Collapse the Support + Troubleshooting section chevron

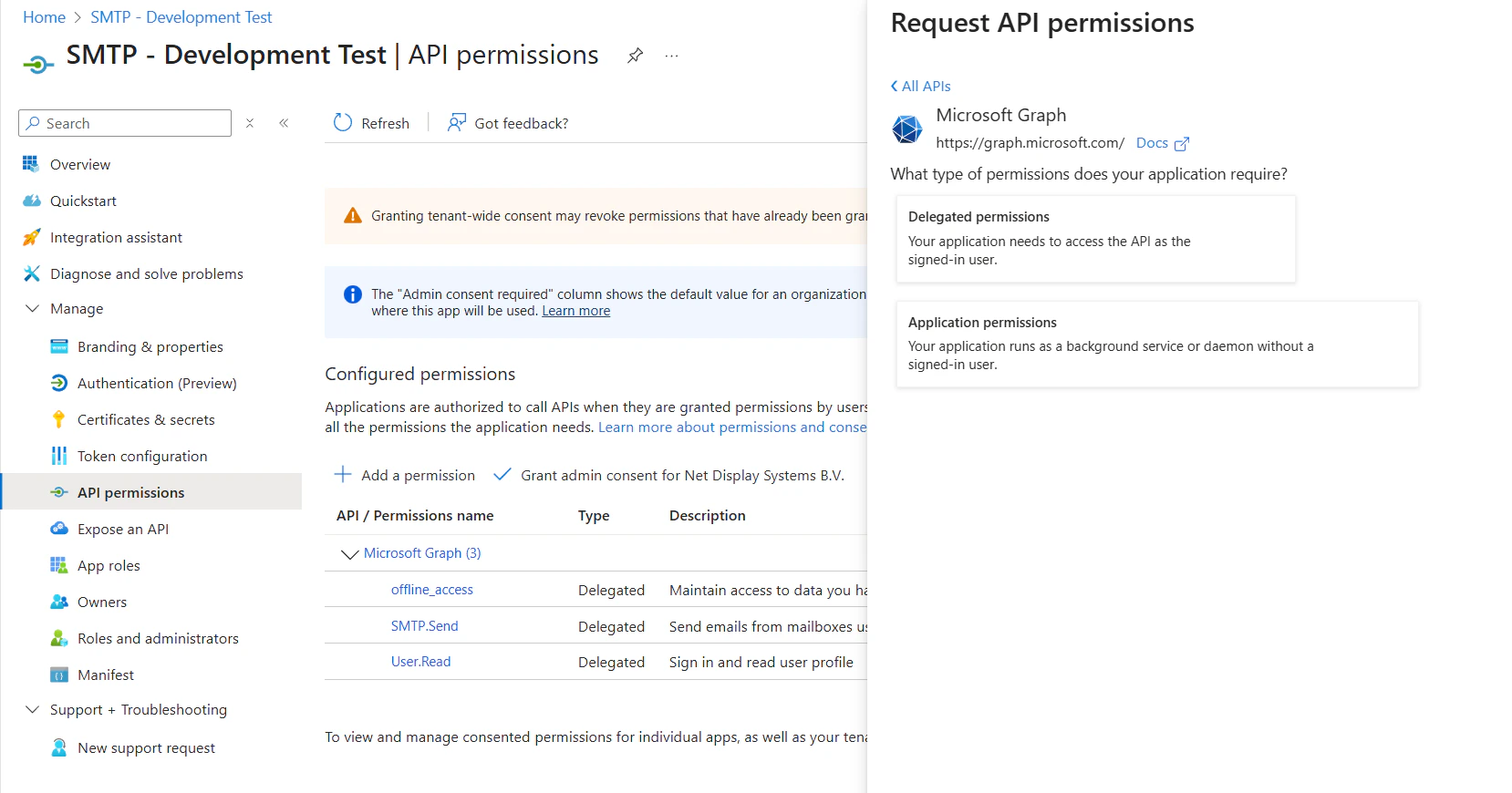click(x=32, y=709)
